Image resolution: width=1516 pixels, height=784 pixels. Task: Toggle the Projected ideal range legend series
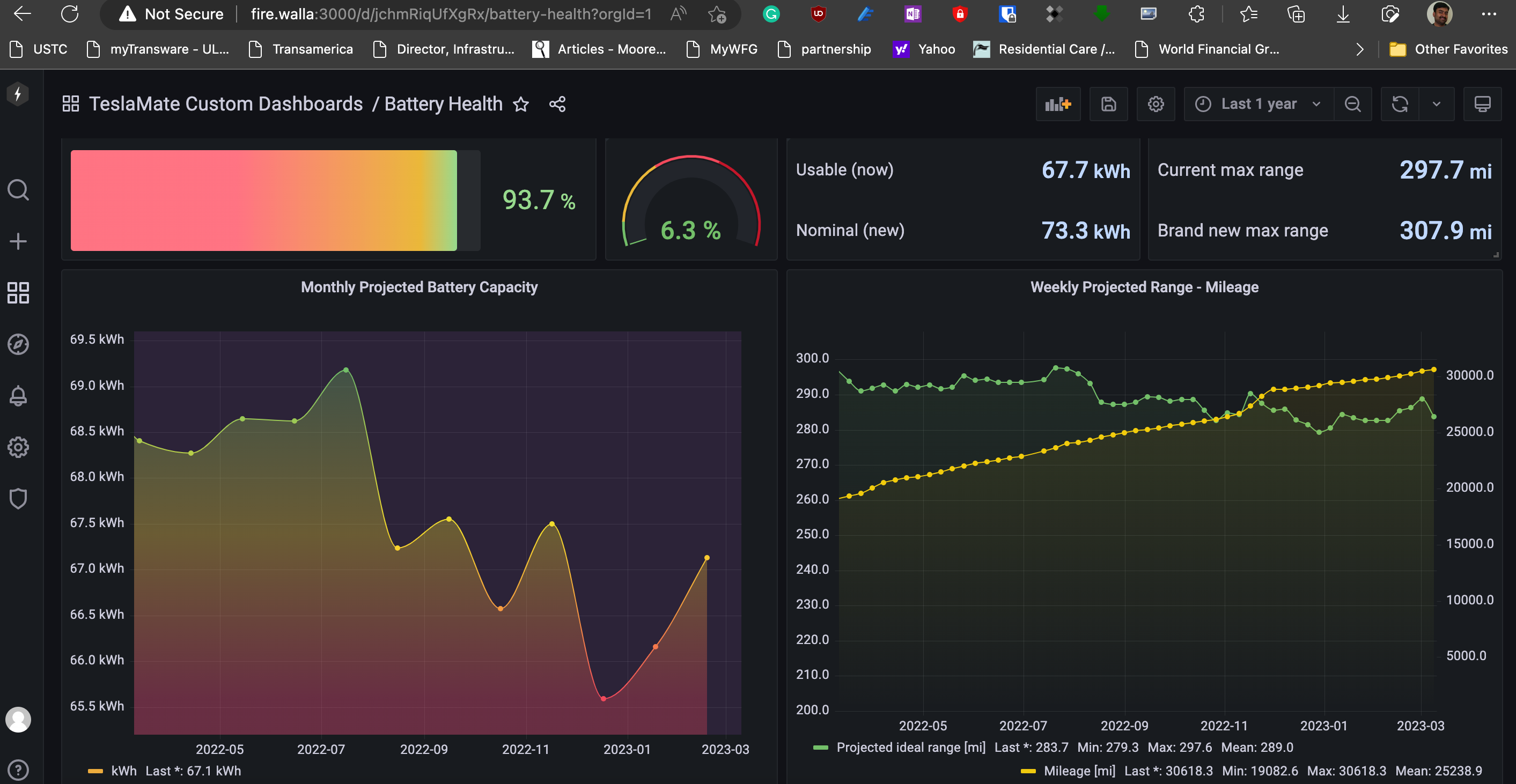pyautogui.click(x=910, y=747)
